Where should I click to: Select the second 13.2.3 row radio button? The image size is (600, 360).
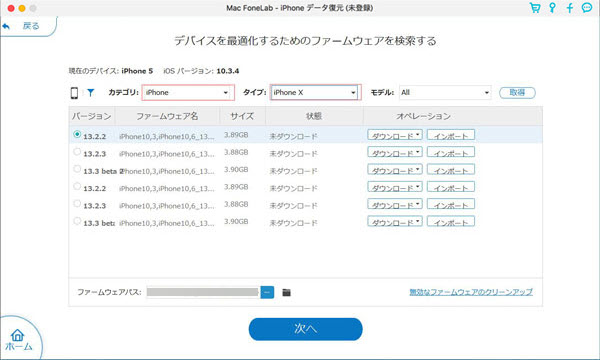(77, 204)
